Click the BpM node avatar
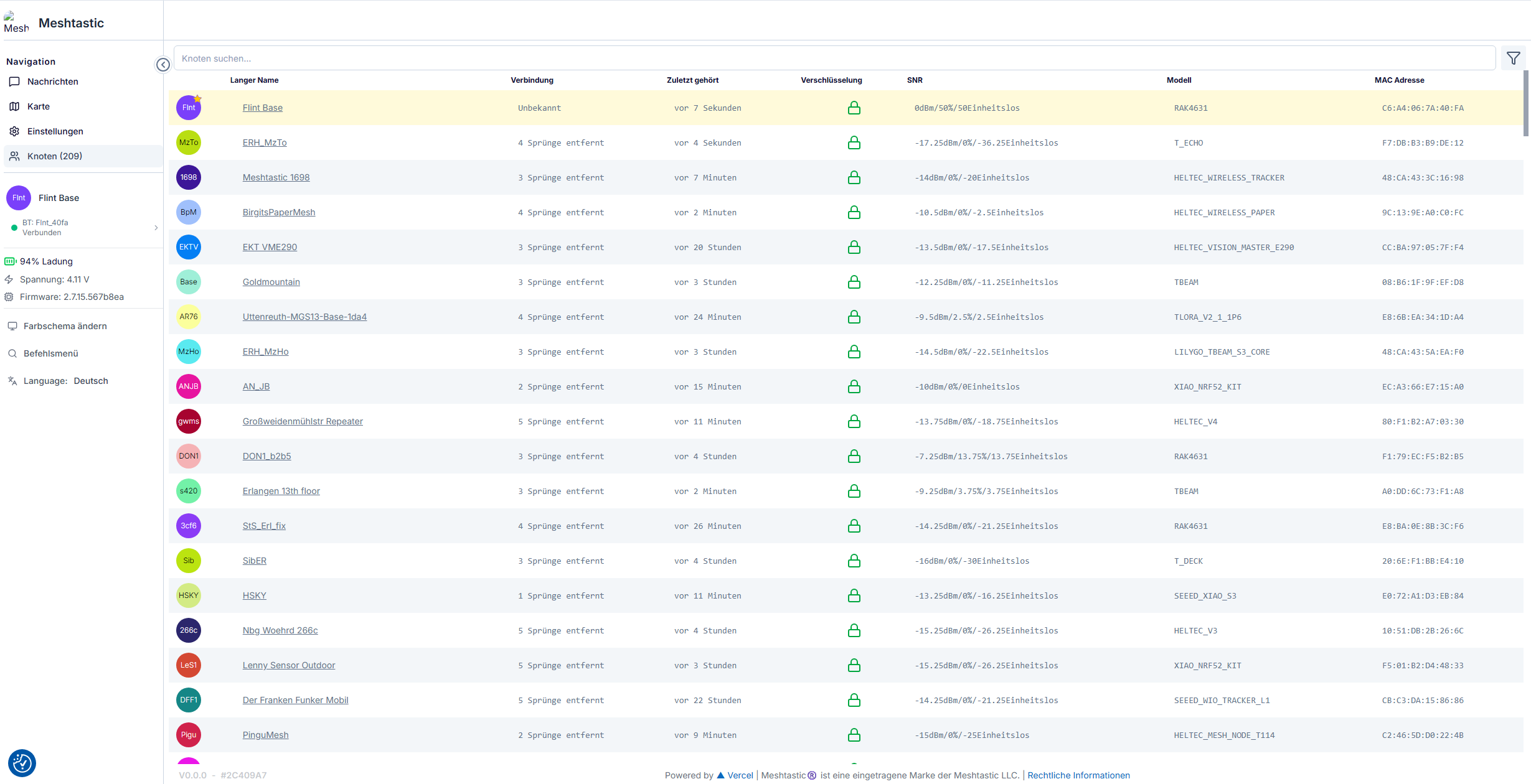1531x784 pixels. coord(189,212)
